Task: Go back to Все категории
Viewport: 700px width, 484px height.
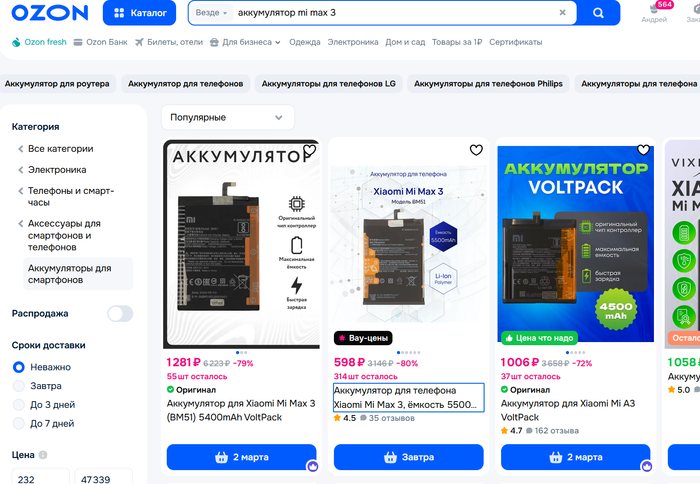Action: (56, 149)
